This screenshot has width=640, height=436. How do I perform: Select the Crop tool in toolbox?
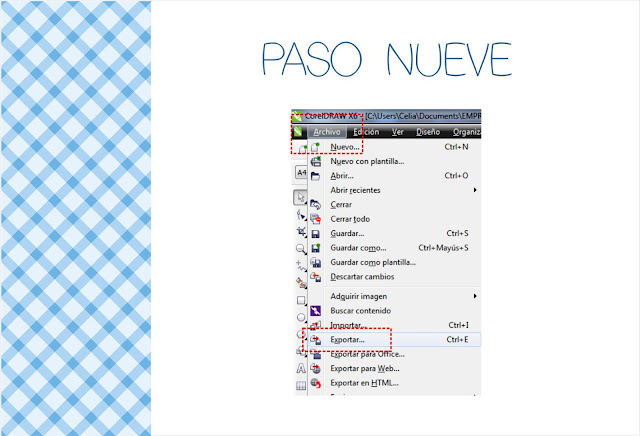301,231
